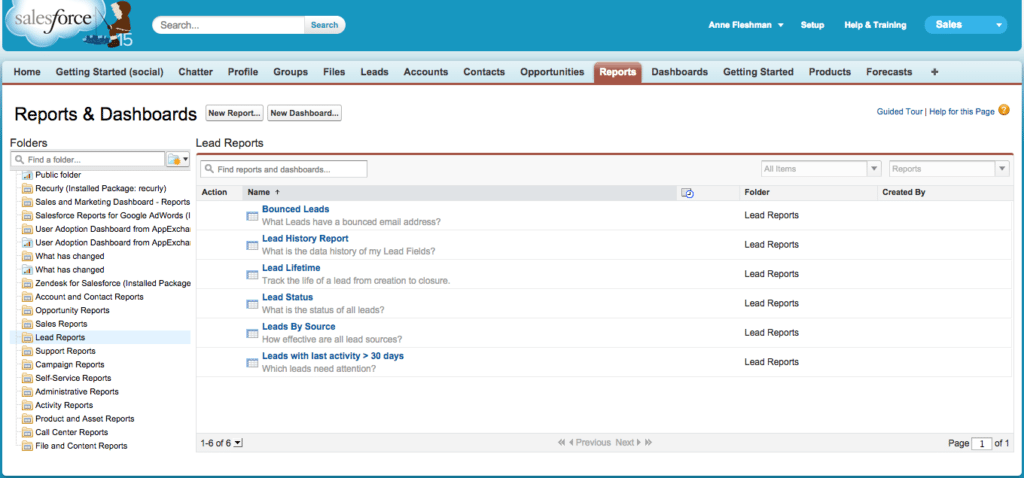The height and width of the screenshot is (478, 1024).
Task: Click the Call Center Reports folder icon
Action: click(27, 432)
